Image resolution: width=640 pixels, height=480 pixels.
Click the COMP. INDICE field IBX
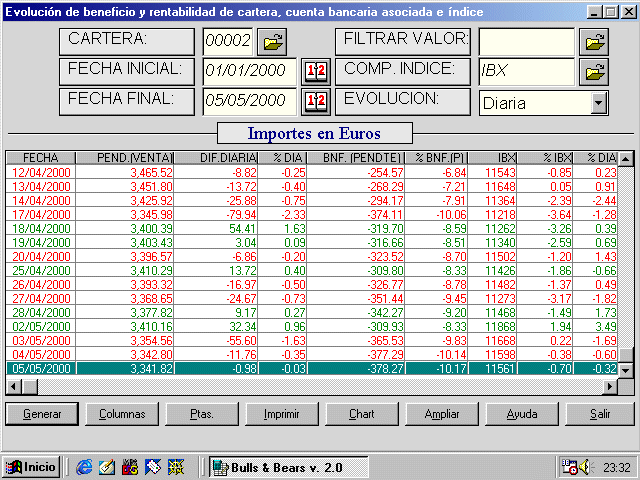point(527,71)
